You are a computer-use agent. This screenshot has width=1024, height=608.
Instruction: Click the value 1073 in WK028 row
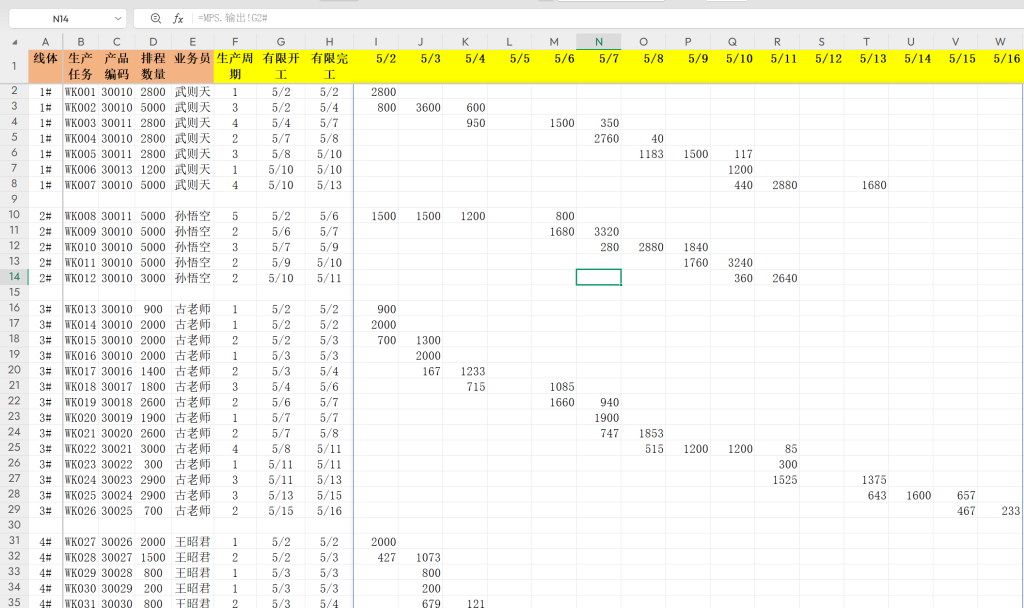pos(428,557)
